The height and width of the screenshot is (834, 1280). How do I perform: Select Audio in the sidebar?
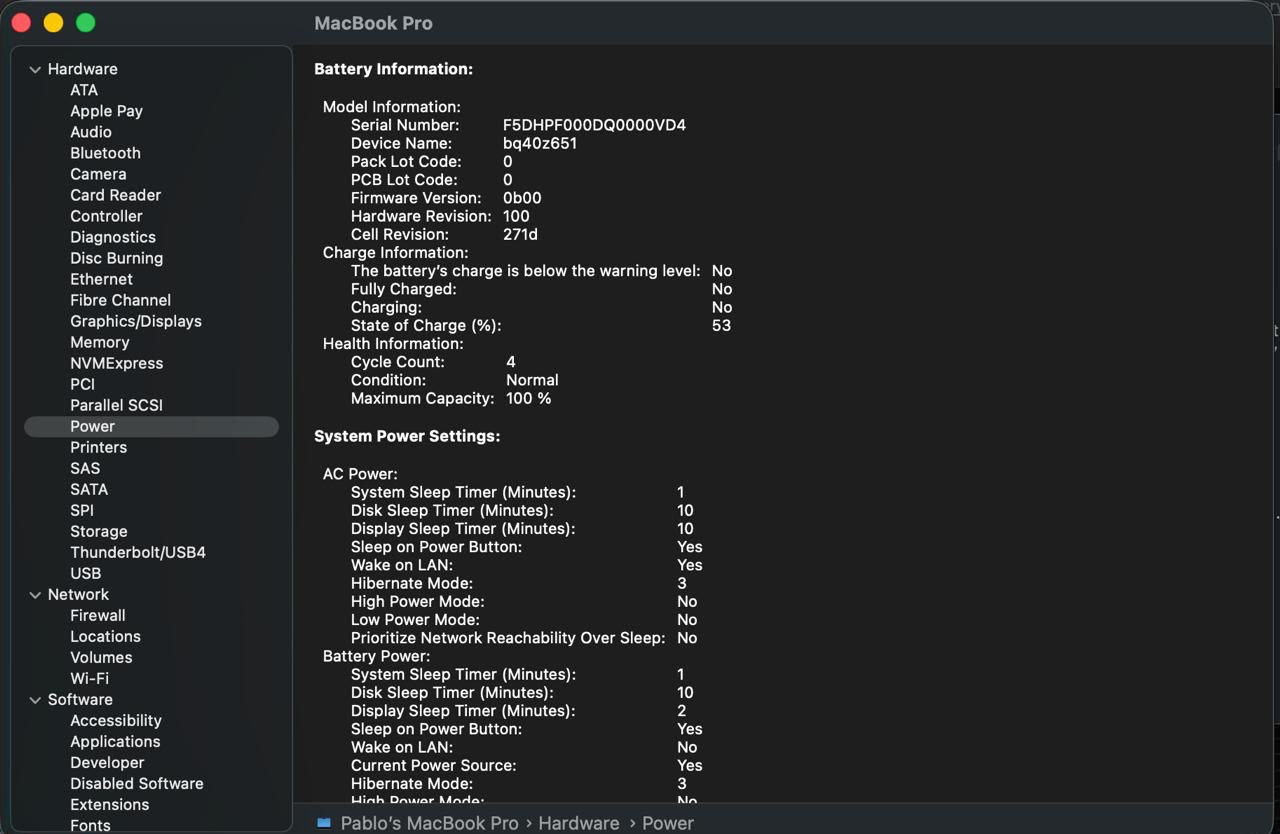[x=91, y=132]
